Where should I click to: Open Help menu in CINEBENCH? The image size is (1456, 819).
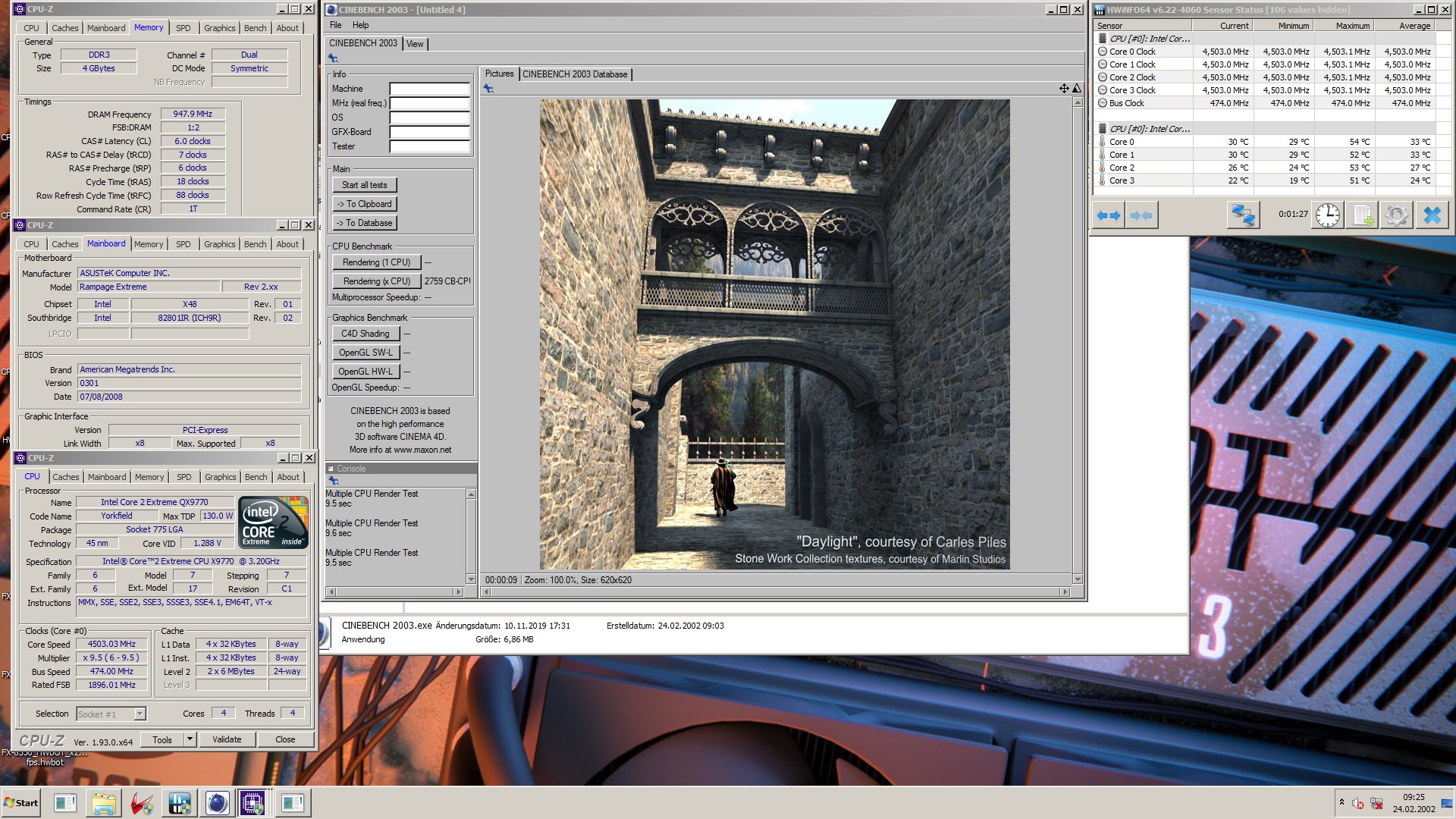[x=361, y=25]
